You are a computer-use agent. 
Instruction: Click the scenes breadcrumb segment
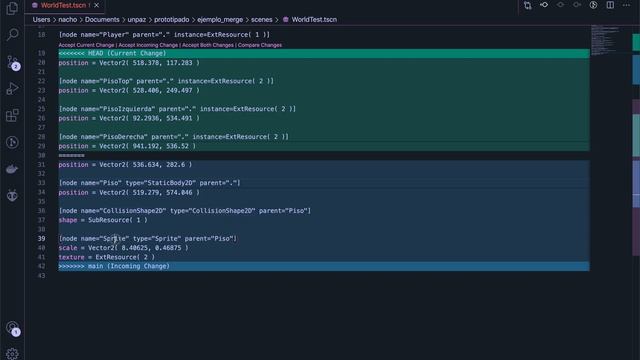262,20
